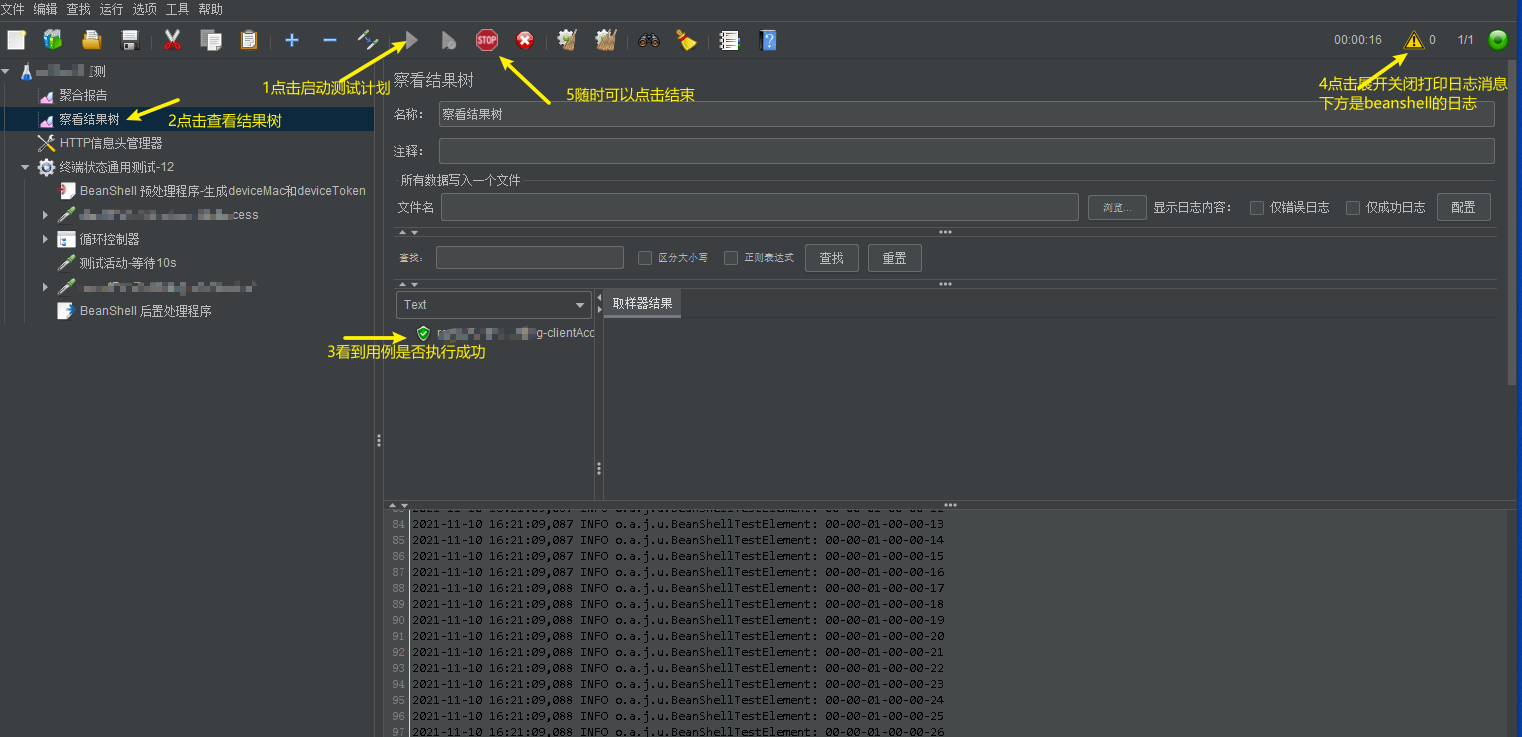This screenshot has height=737, width=1522.
Task: Click the Start no pauses icon
Action: [x=449, y=41]
